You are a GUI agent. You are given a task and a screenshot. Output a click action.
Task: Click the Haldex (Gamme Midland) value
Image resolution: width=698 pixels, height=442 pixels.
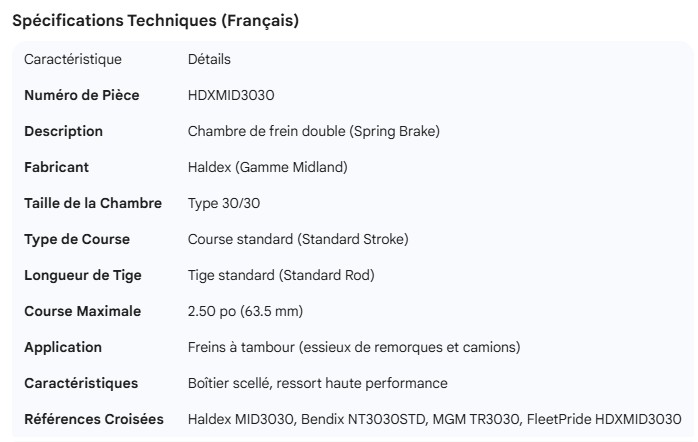point(268,167)
